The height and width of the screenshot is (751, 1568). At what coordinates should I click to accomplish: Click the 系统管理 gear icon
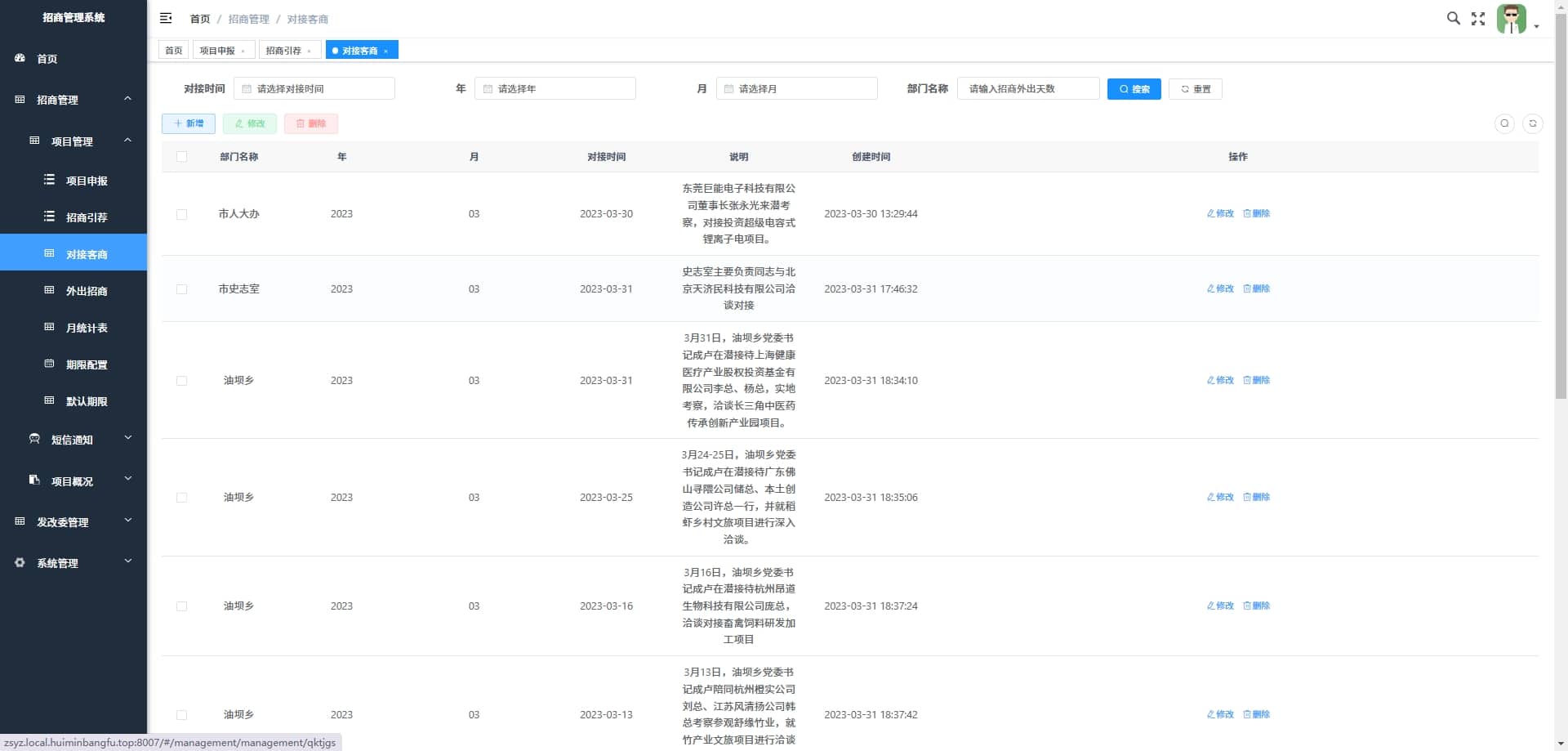pos(20,562)
